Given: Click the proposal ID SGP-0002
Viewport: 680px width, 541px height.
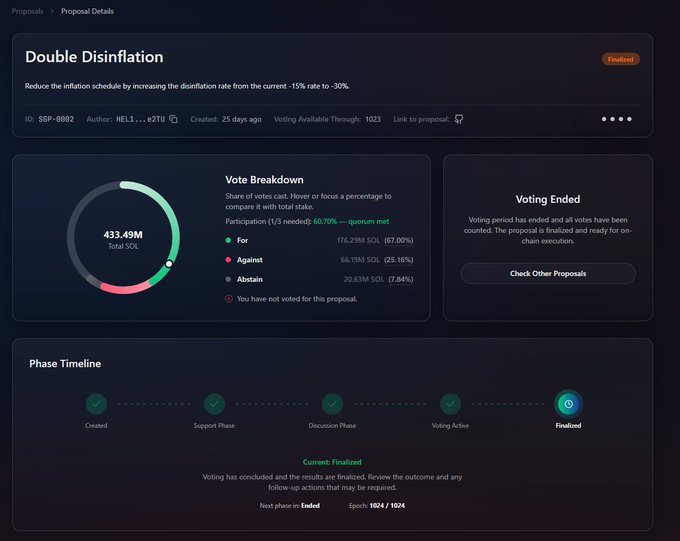Looking at the screenshot, I should pos(56,119).
